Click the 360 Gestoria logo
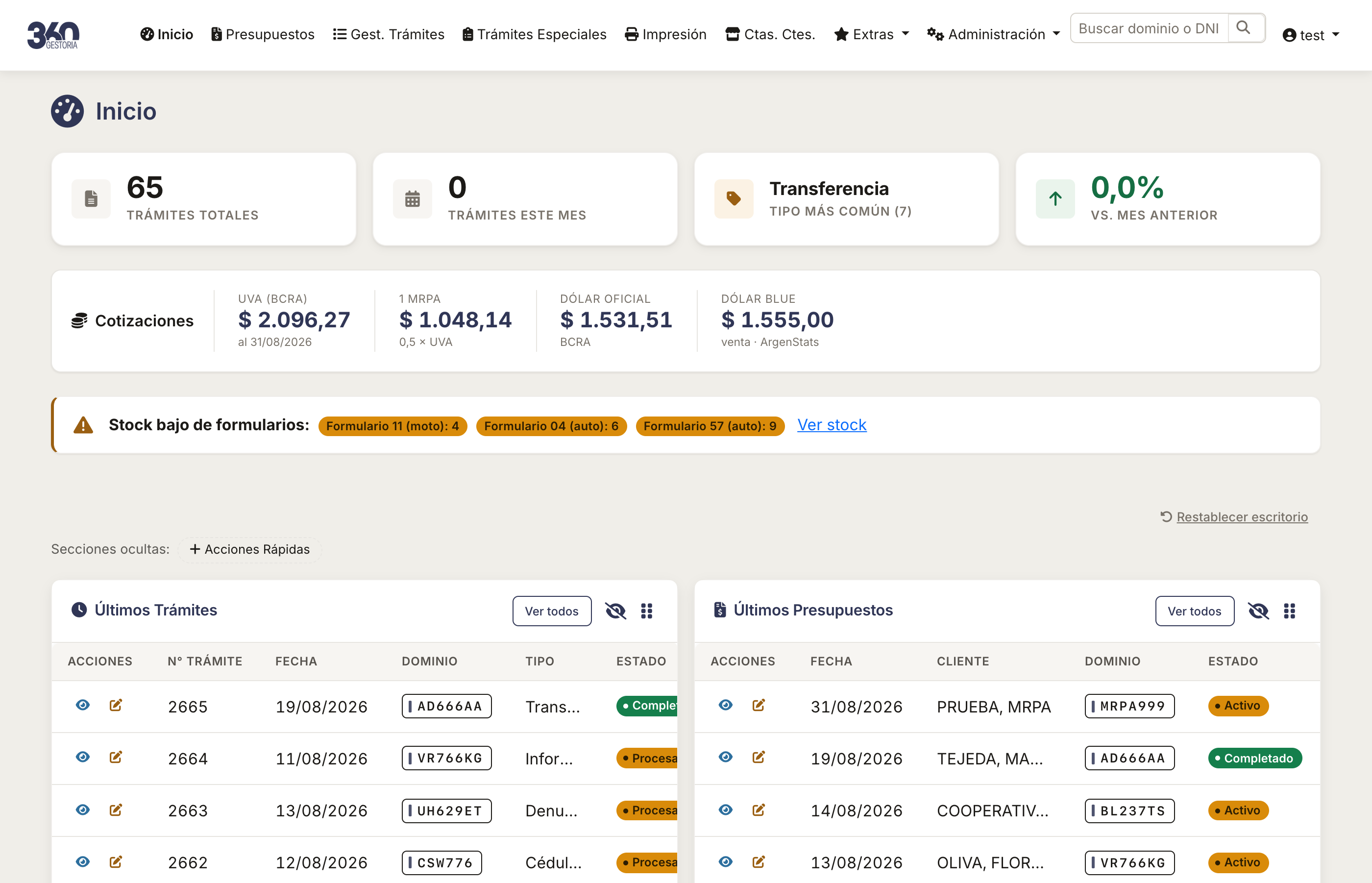1372x883 pixels. pos(53,34)
